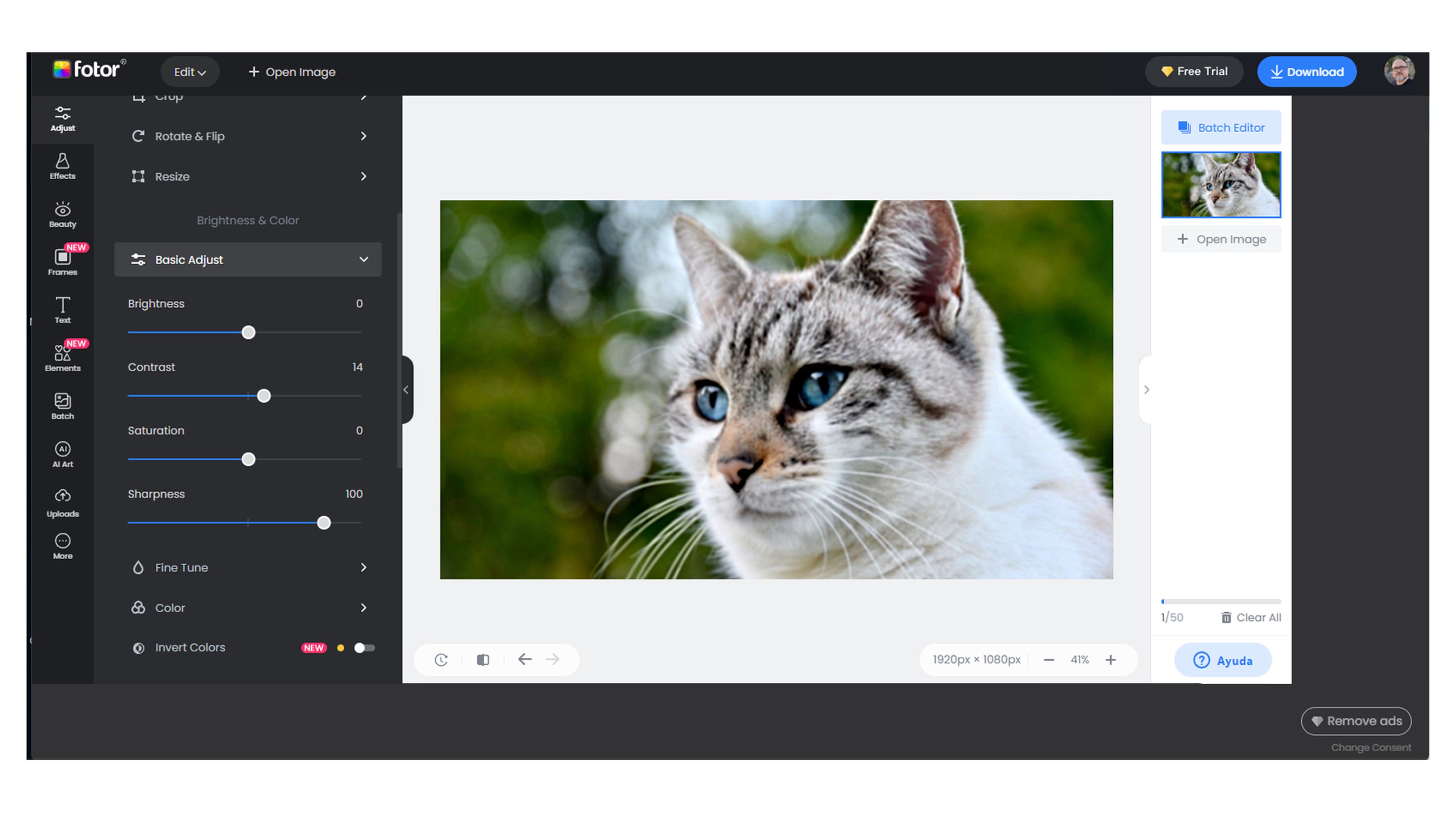Open the Beauty tool in sidebar
The width and height of the screenshot is (1456, 819).
(x=63, y=215)
